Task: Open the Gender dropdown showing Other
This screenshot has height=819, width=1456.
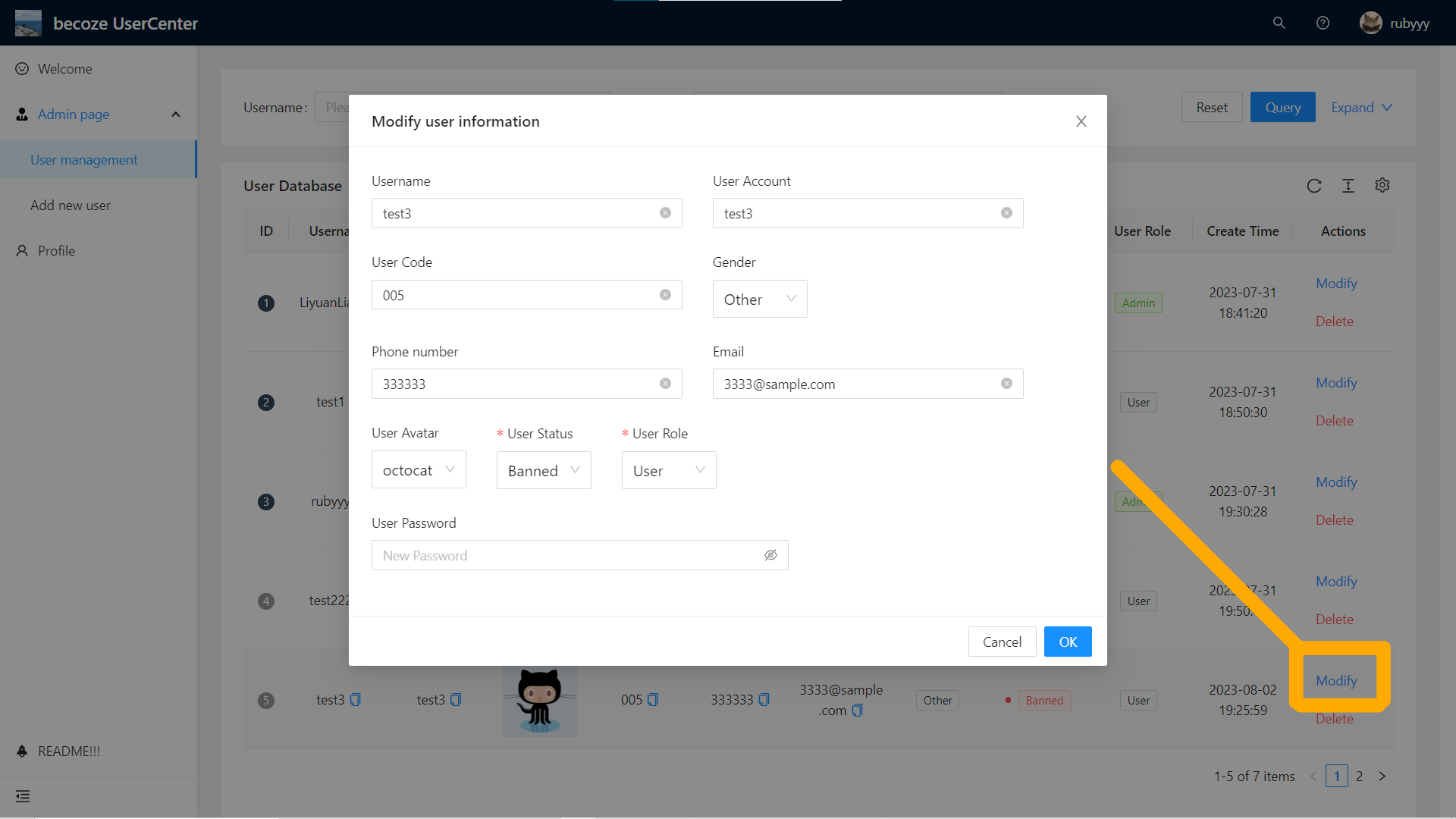Action: pyautogui.click(x=760, y=299)
